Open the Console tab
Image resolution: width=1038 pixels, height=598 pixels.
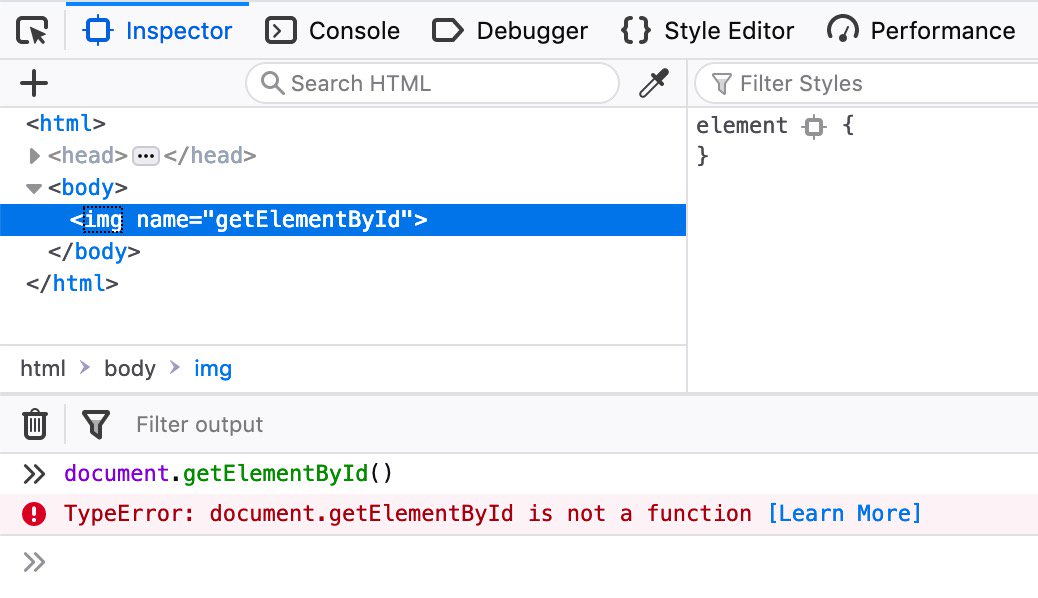point(332,30)
